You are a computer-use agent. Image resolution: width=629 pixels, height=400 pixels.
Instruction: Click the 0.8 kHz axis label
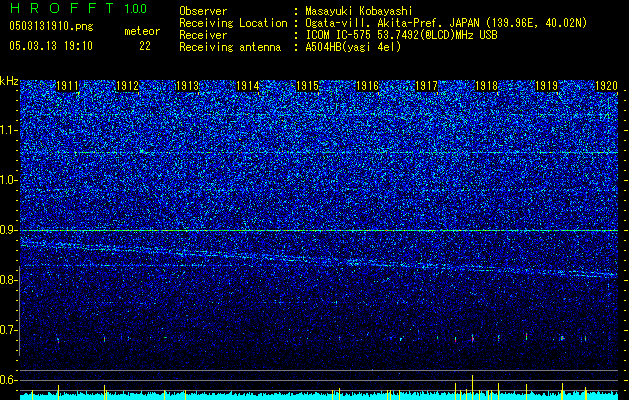pyautogui.click(x=9, y=280)
